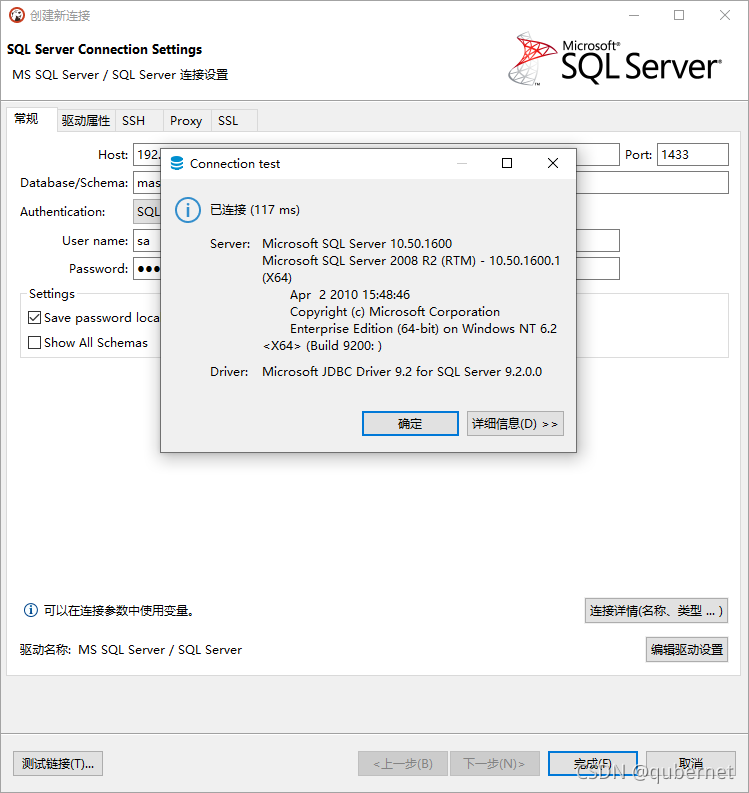Close the 创建新连接 window
The width and height of the screenshot is (749, 793).
725,15
